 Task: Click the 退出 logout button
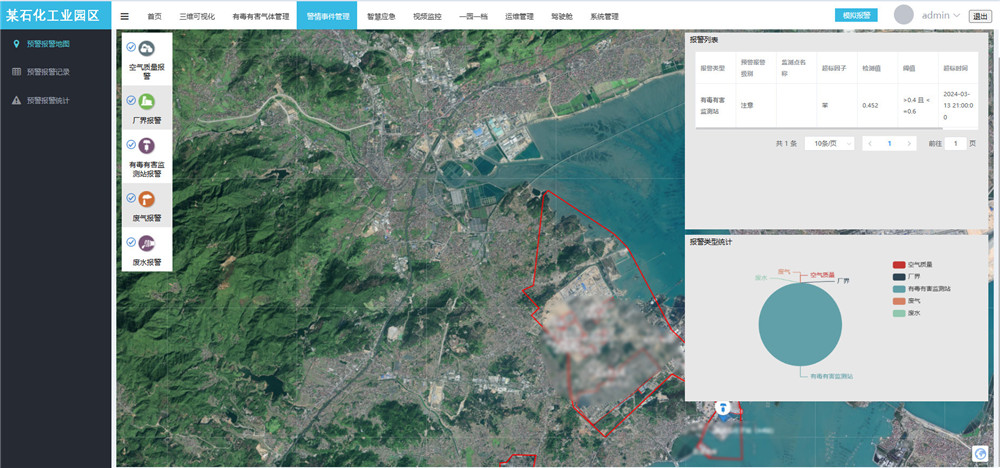pos(981,16)
